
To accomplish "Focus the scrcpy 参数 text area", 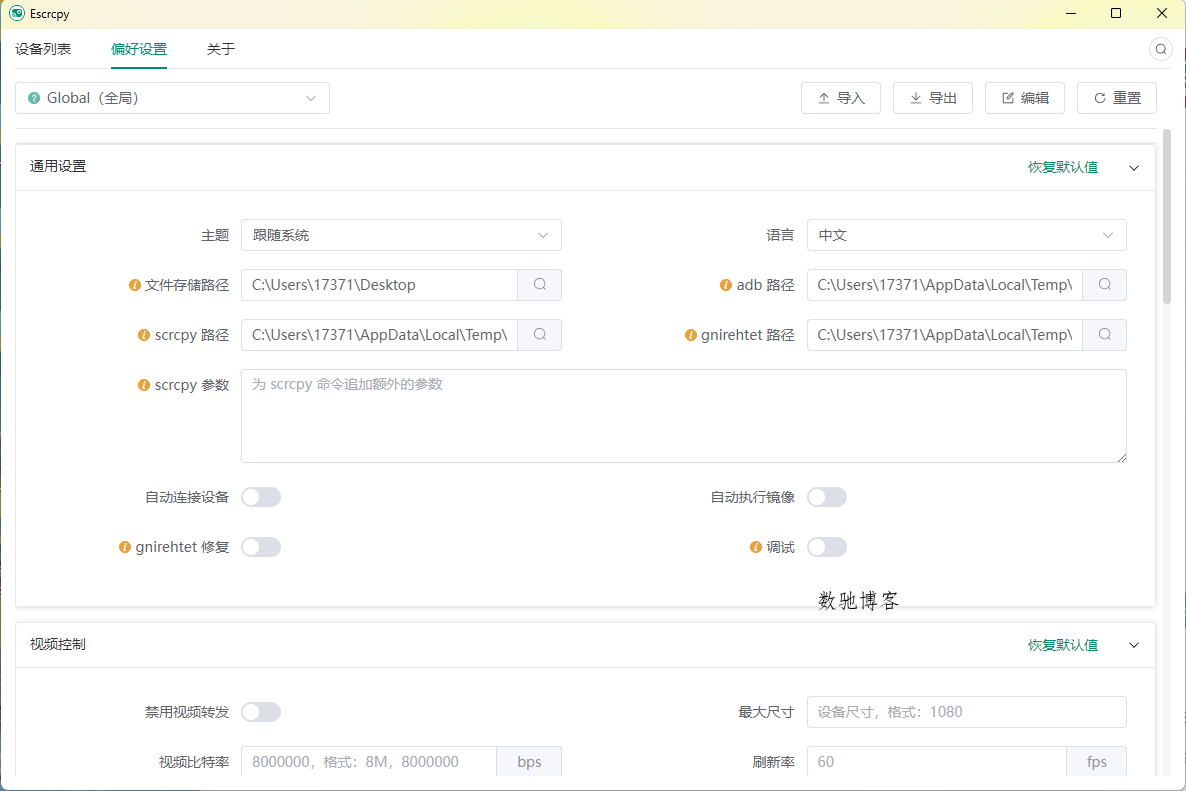I will click(684, 416).
